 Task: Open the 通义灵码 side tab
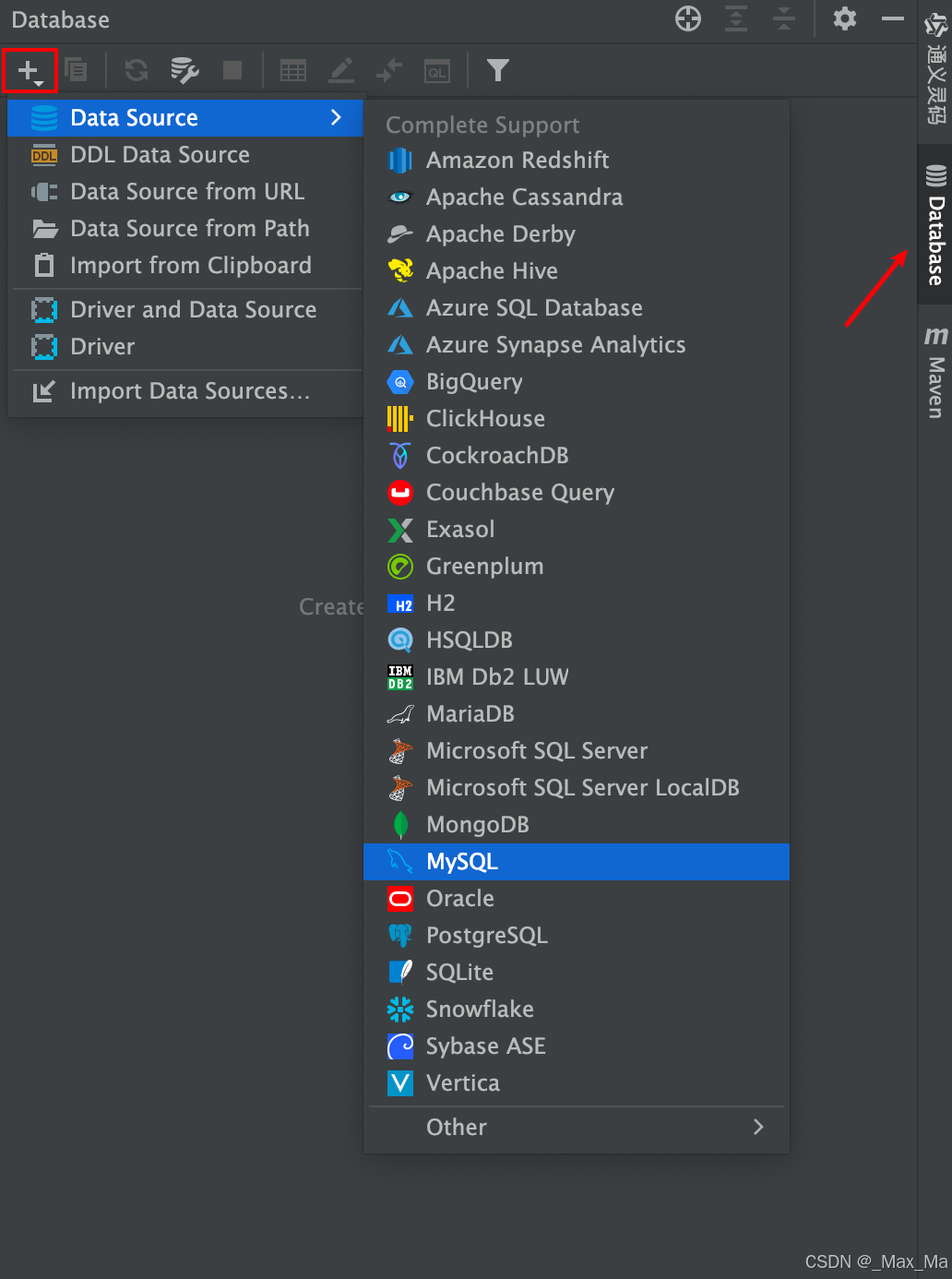pyautogui.click(x=935, y=69)
